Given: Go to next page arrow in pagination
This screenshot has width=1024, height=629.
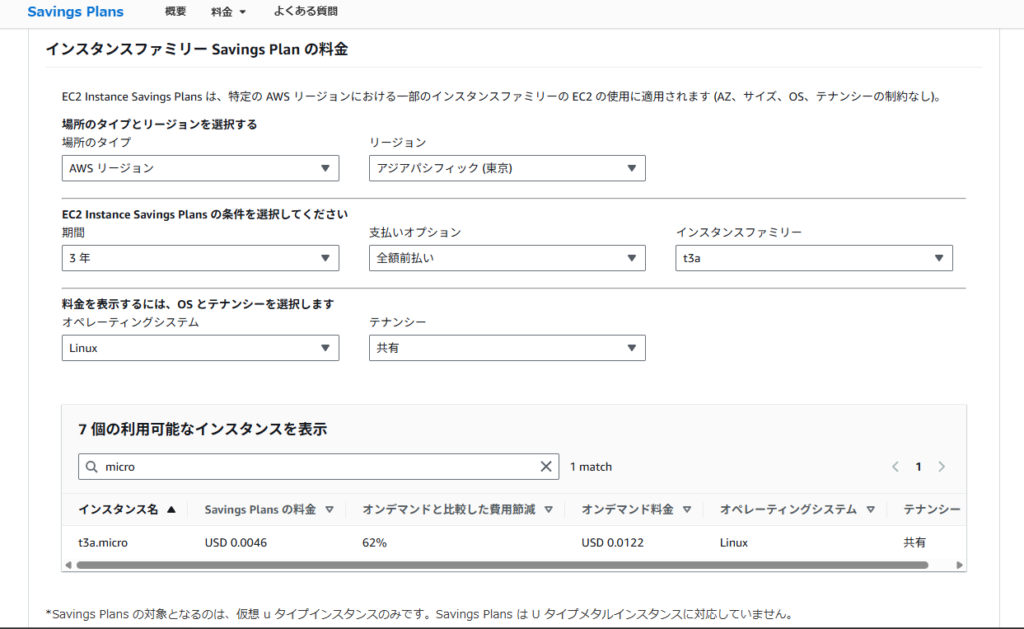Looking at the screenshot, I should 941,467.
